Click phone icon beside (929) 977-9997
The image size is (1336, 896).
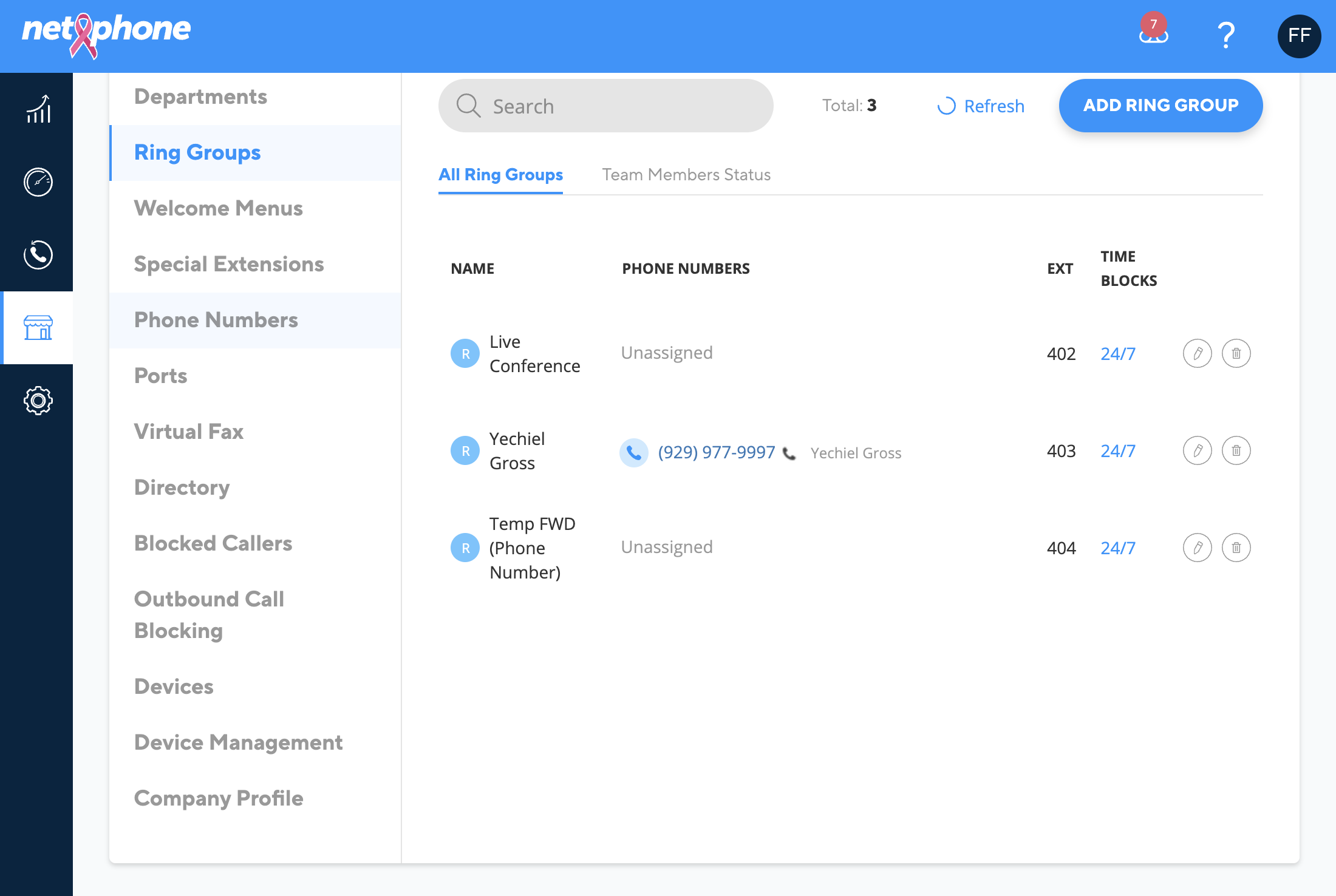(633, 453)
